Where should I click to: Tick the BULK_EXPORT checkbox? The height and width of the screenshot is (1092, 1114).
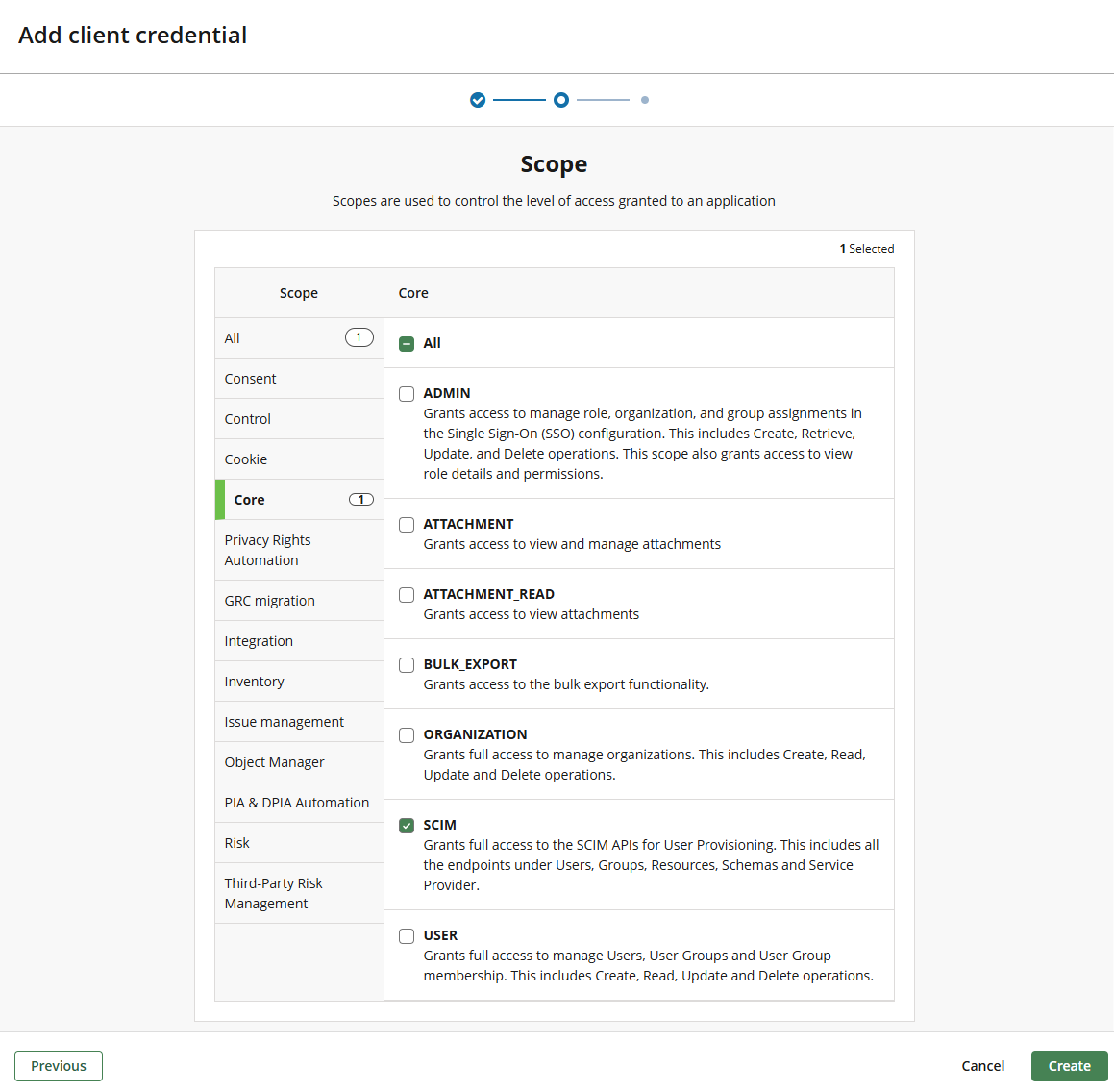[407, 665]
